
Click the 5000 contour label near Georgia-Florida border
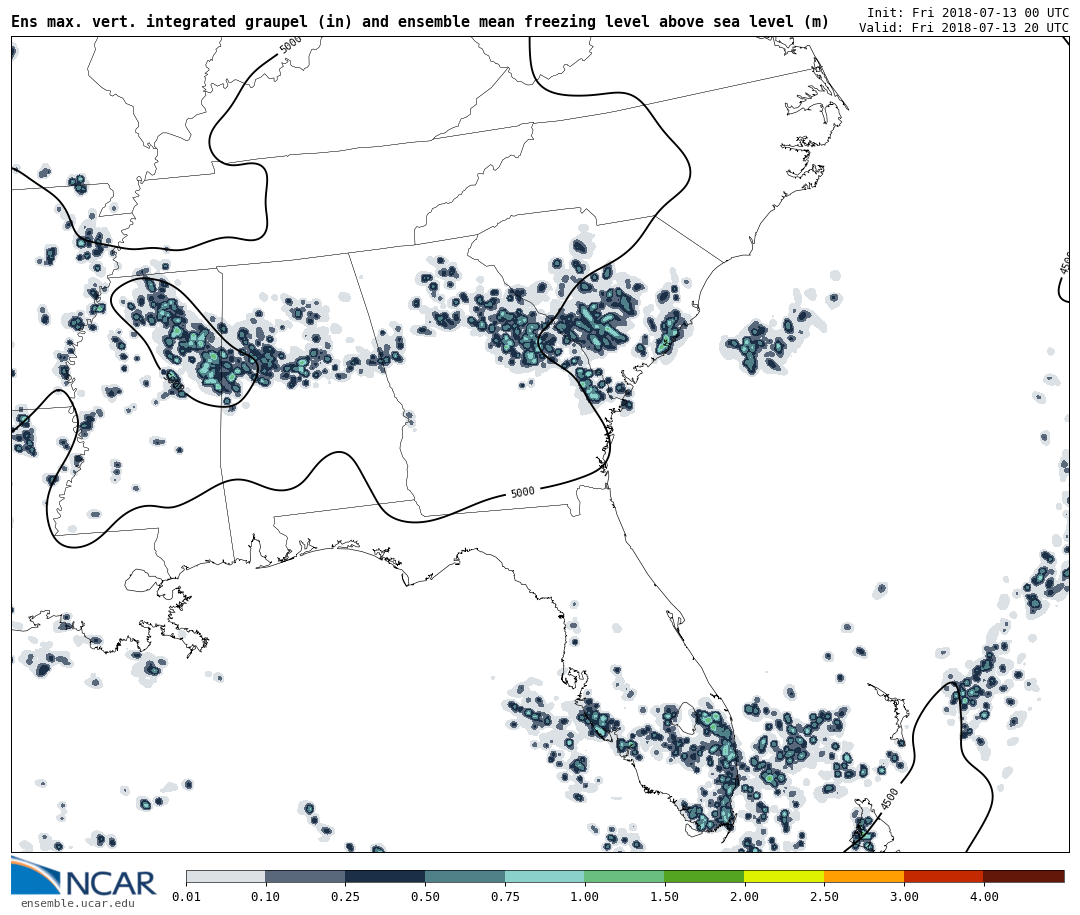click(522, 492)
